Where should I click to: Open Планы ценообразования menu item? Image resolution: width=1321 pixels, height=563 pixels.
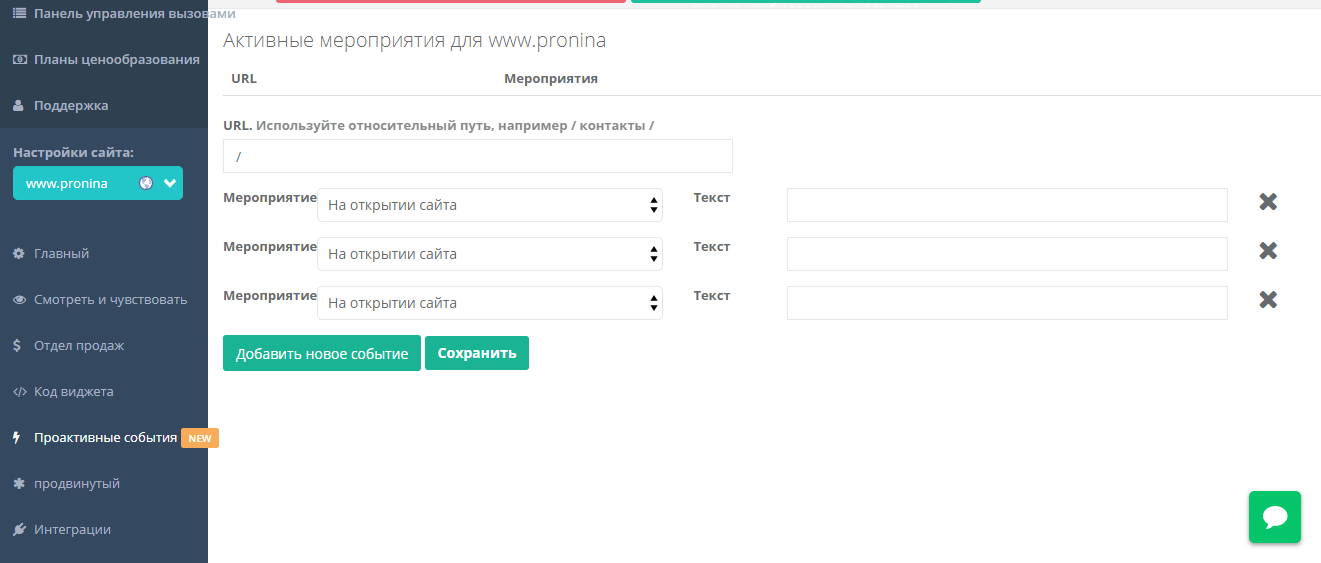(x=116, y=60)
